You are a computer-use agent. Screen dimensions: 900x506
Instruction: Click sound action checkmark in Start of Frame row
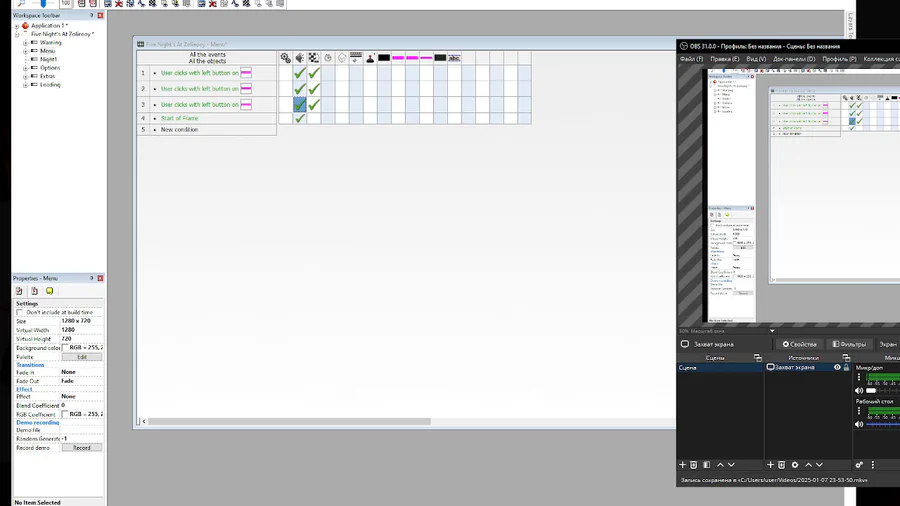300,118
